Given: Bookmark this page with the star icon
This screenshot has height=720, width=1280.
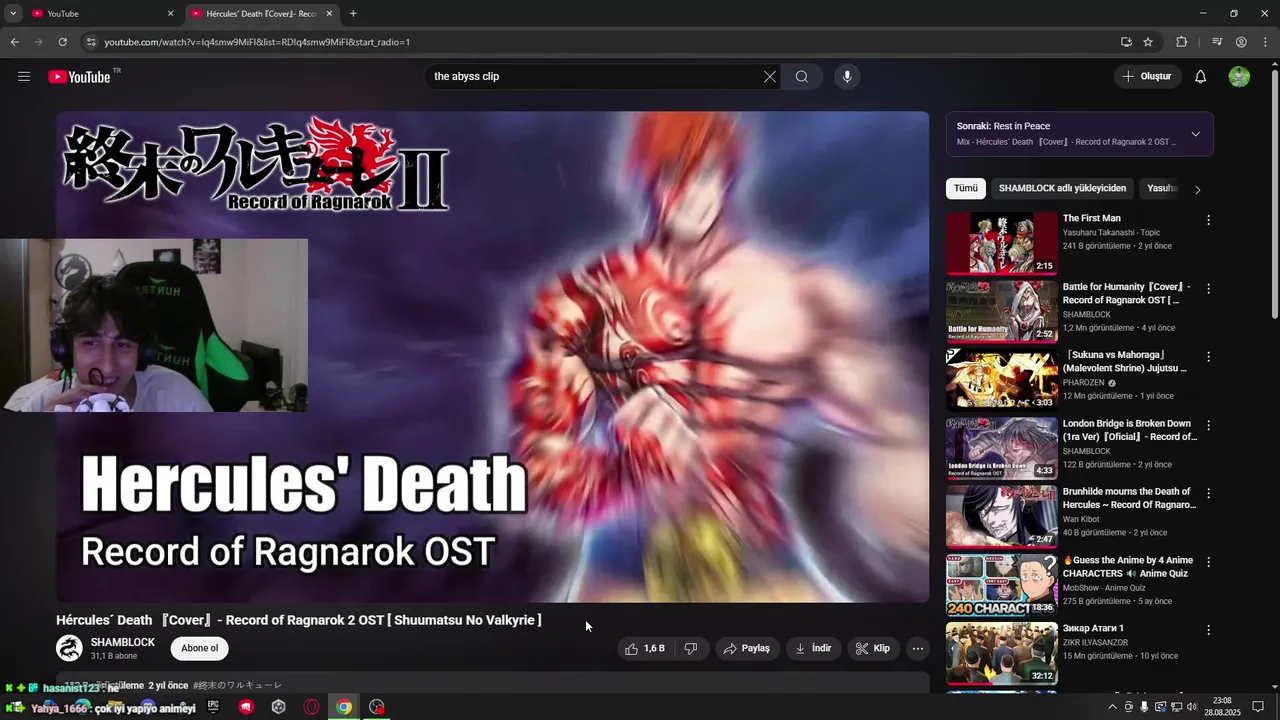Looking at the screenshot, I should [x=1148, y=42].
